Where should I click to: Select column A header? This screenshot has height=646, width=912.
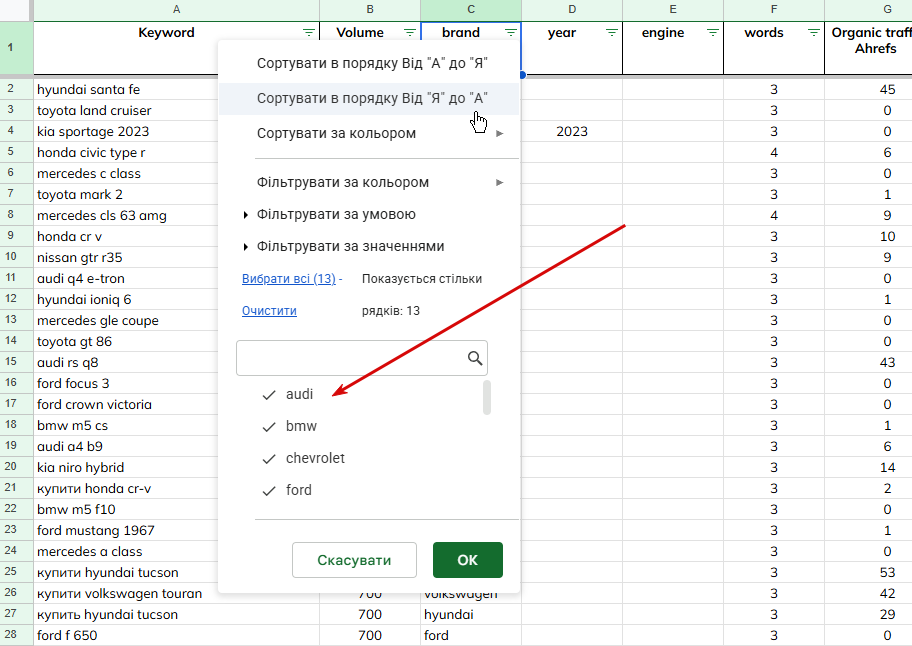(x=176, y=9)
